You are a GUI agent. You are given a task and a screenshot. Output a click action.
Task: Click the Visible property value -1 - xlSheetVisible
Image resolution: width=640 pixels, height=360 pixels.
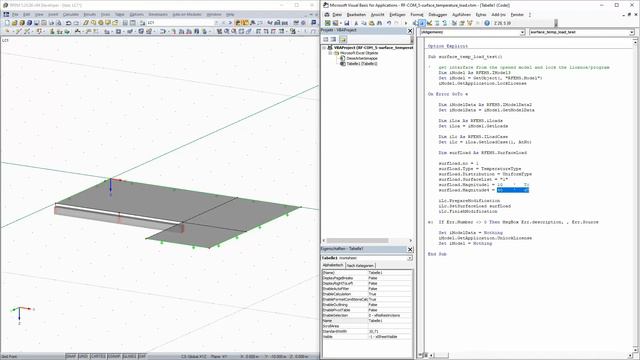pyautogui.click(x=390, y=337)
